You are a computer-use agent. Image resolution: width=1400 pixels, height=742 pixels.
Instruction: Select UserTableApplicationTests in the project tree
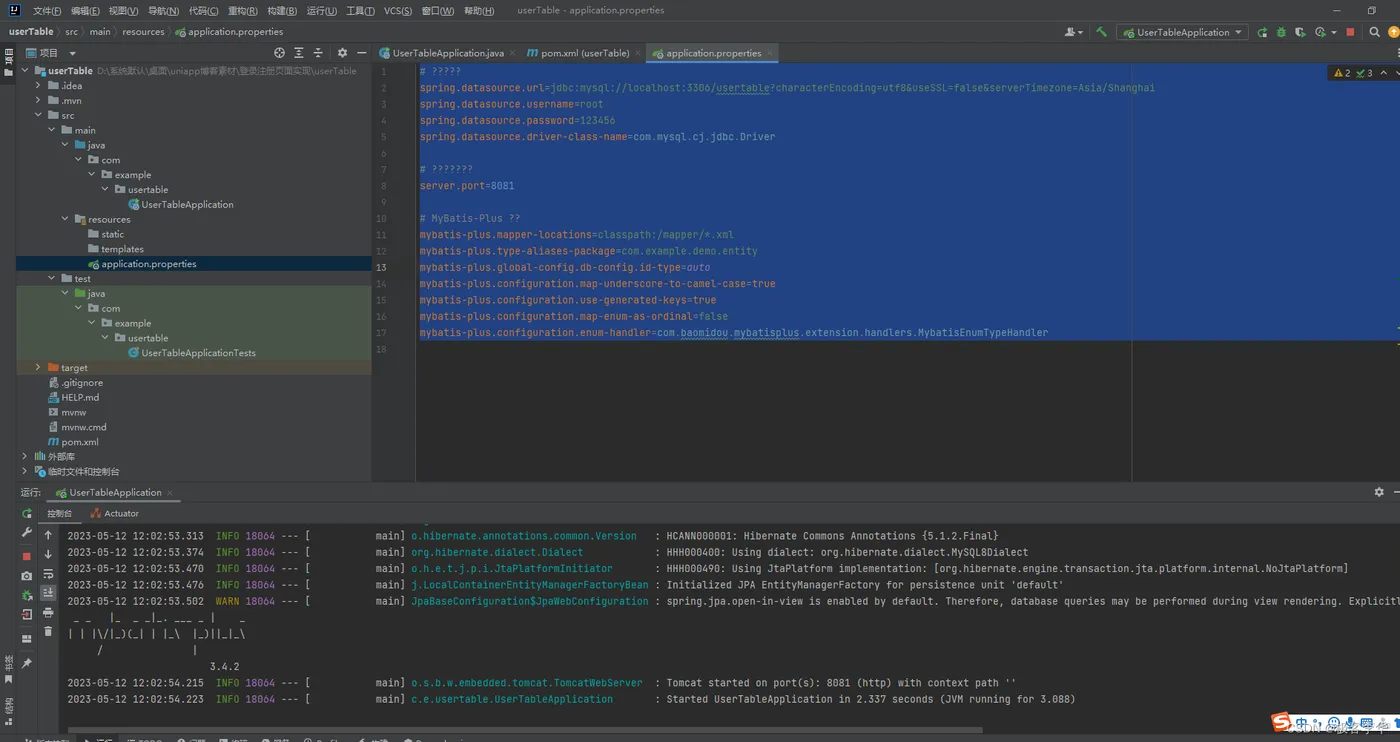click(x=198, y=353)
